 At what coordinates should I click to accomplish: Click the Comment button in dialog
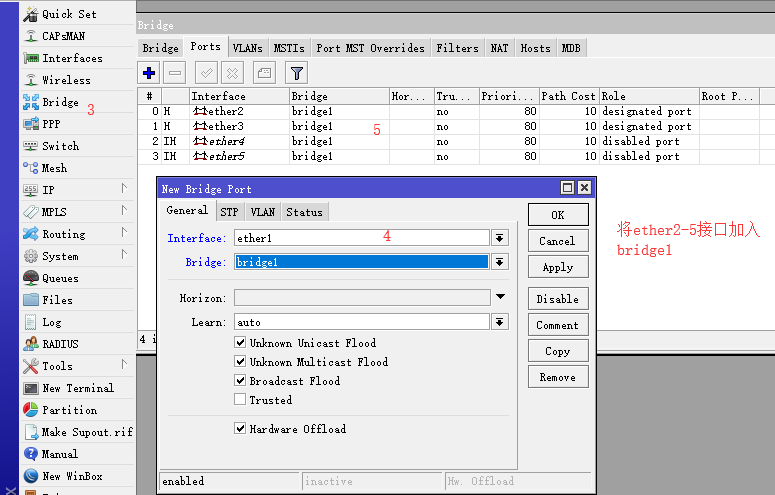point(558,325)
